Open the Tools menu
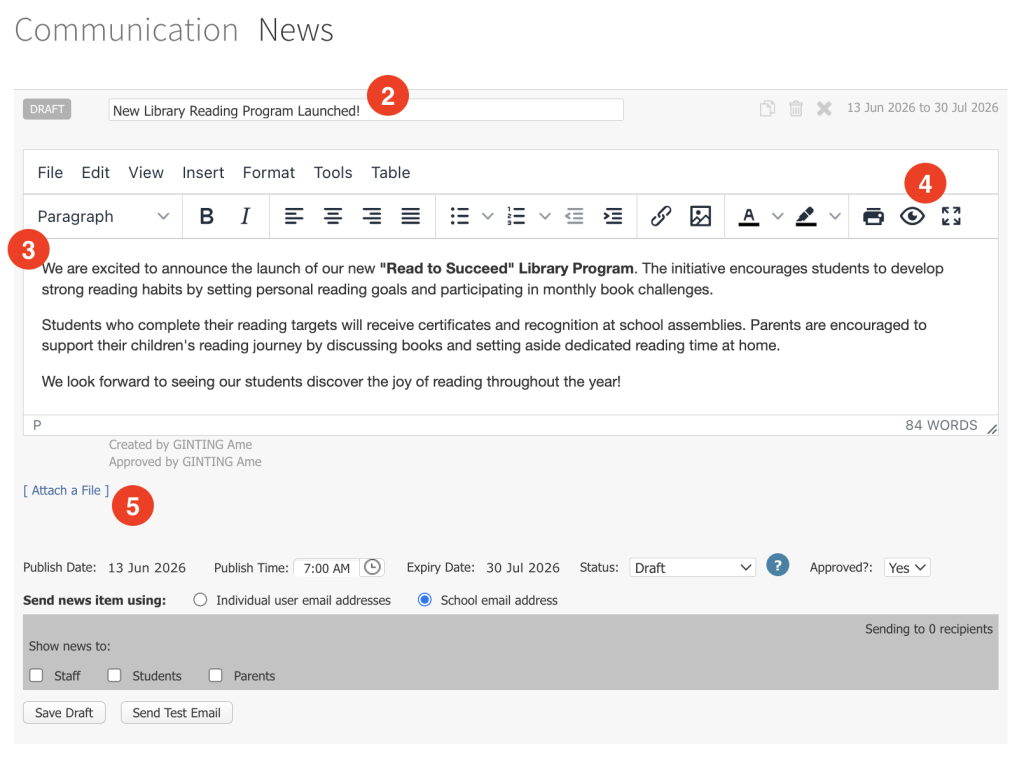Viewport: 1024px width, 758px height. pyautogui.click(x=332, y=172)
